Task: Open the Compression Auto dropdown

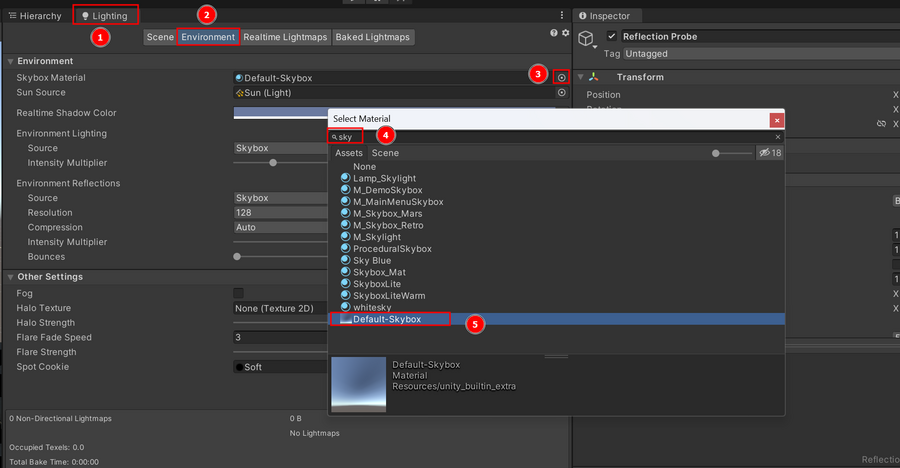Action: (281, 227)
